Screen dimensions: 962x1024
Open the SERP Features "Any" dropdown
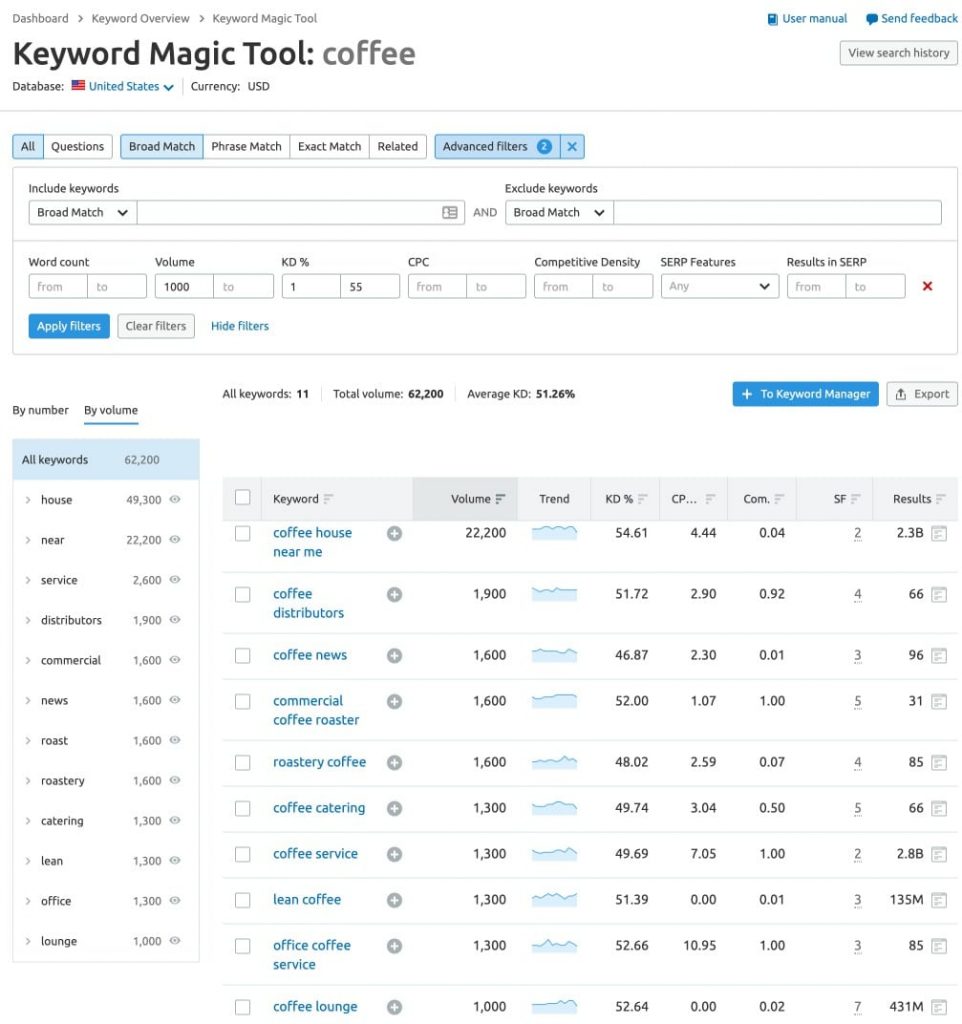(718, 286)
